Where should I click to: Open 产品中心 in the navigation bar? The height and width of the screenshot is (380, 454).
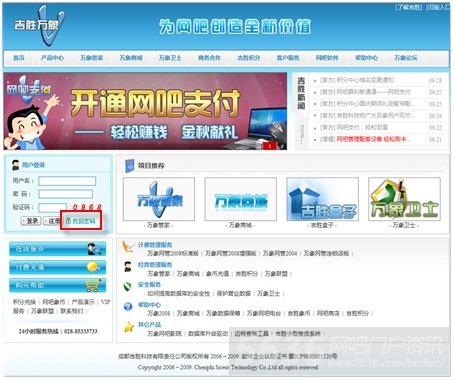pyautogui.click(x=52, y=58)
